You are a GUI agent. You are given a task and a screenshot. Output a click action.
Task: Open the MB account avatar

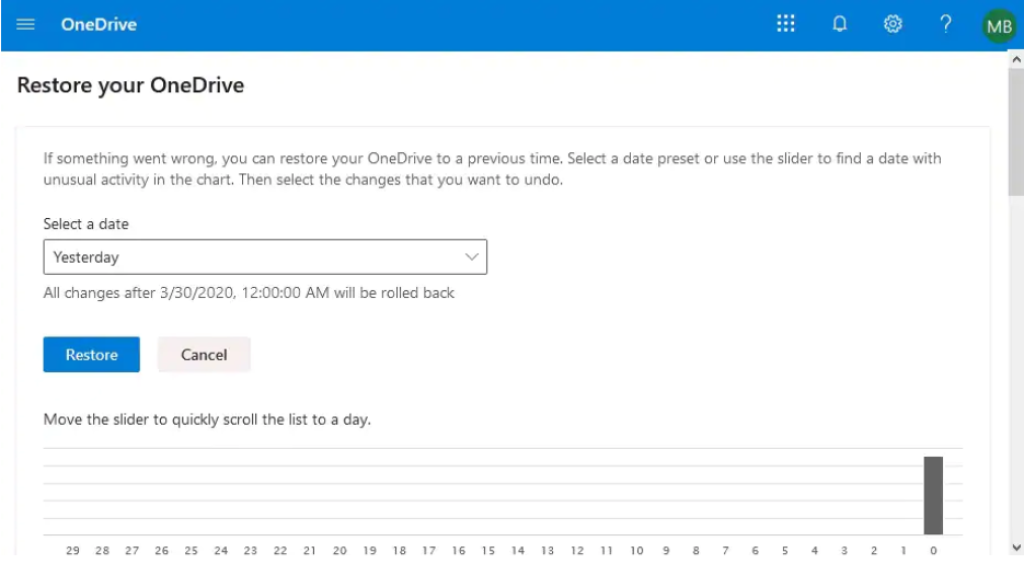[999, 26]
